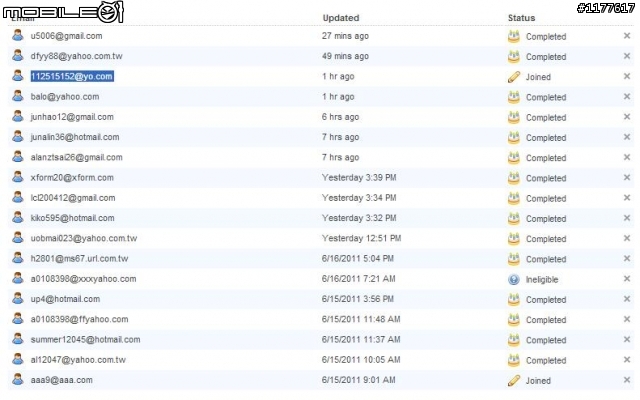Image resolution: width=640 pixels, height=400 pixels.
Task: Click the user icon beside junhao12@gmail.com
Action: (x=18, y=116)
